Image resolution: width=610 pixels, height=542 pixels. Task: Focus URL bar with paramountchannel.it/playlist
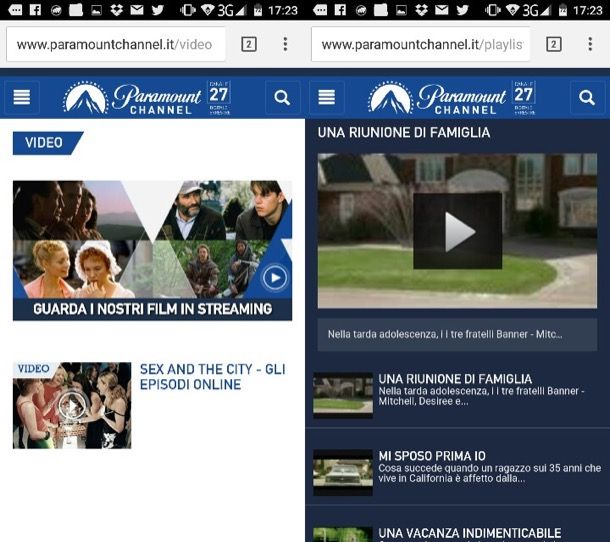pos(421,44)
